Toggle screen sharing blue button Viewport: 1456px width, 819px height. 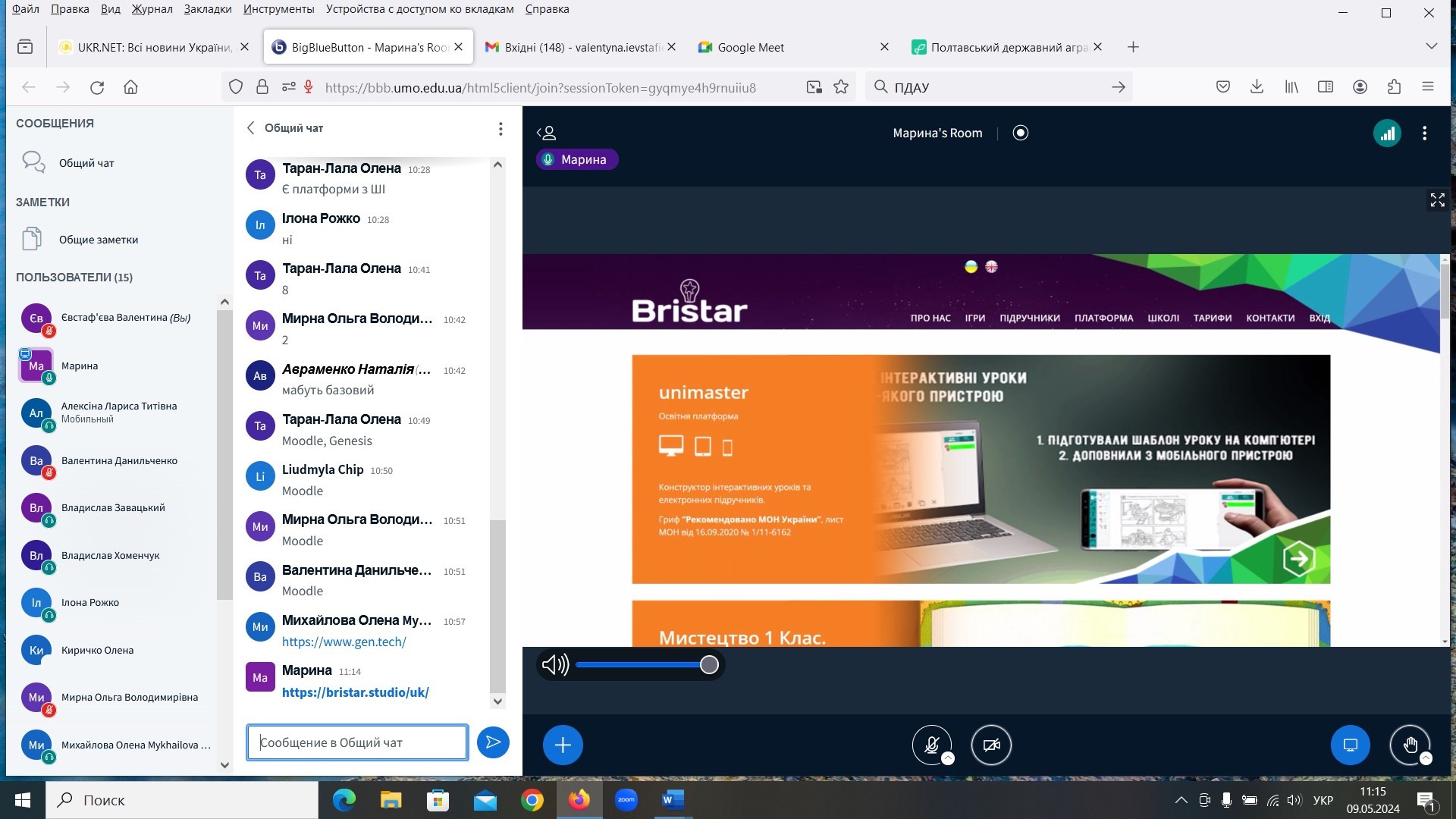point(1351,745)
